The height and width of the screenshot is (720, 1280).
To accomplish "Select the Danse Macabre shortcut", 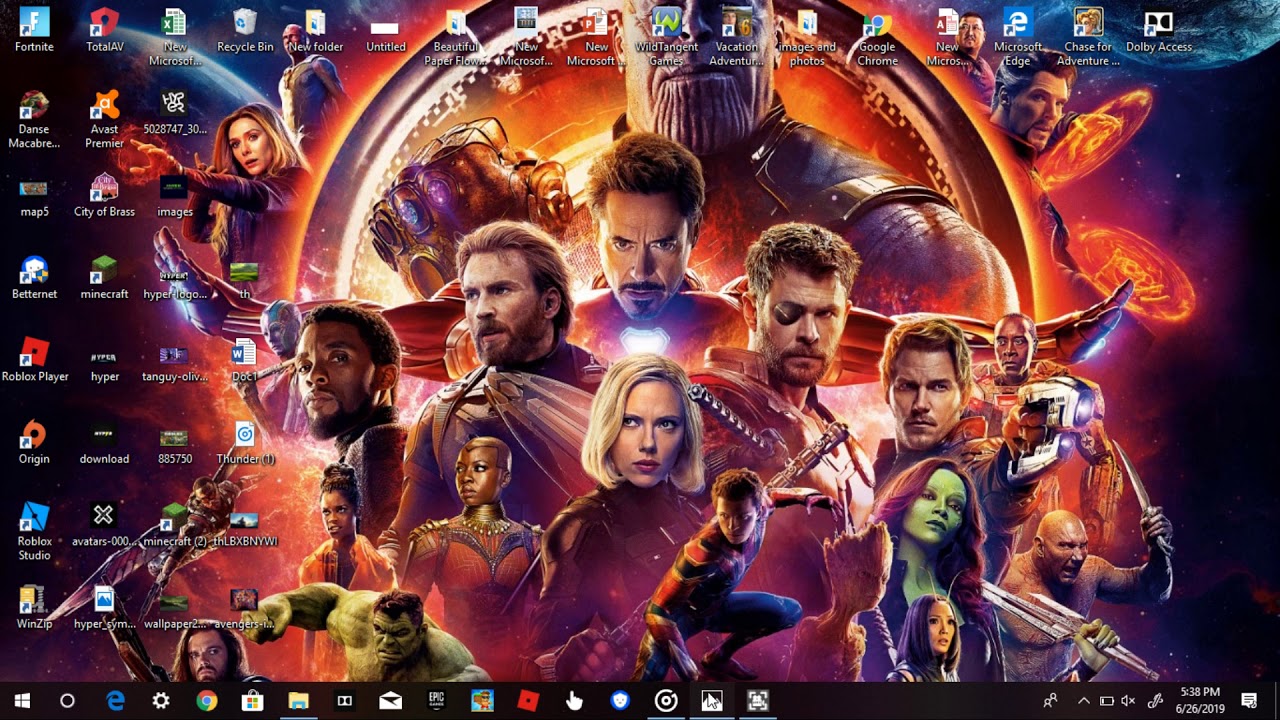I will [x=34, y=119].
